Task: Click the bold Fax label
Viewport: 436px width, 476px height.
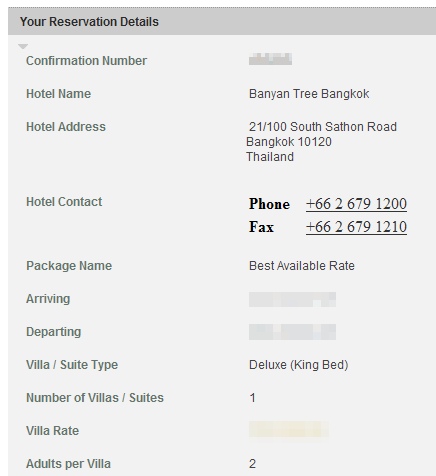Action: (x=261, y=227)
